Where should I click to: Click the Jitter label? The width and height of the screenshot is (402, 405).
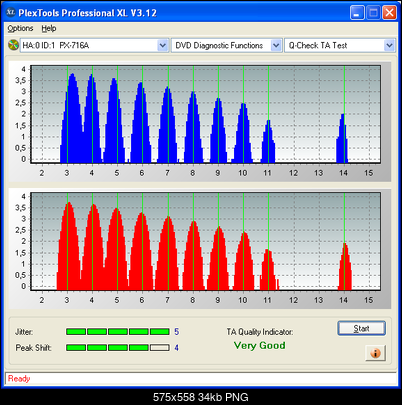24,332
